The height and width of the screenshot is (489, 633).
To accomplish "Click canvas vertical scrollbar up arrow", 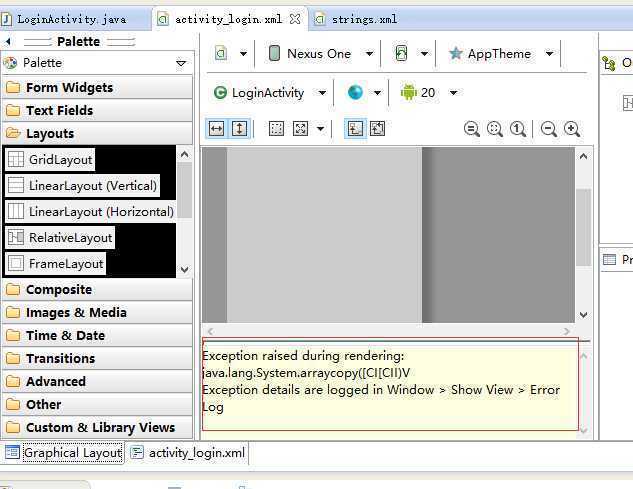I will click(x=583, y=156).
